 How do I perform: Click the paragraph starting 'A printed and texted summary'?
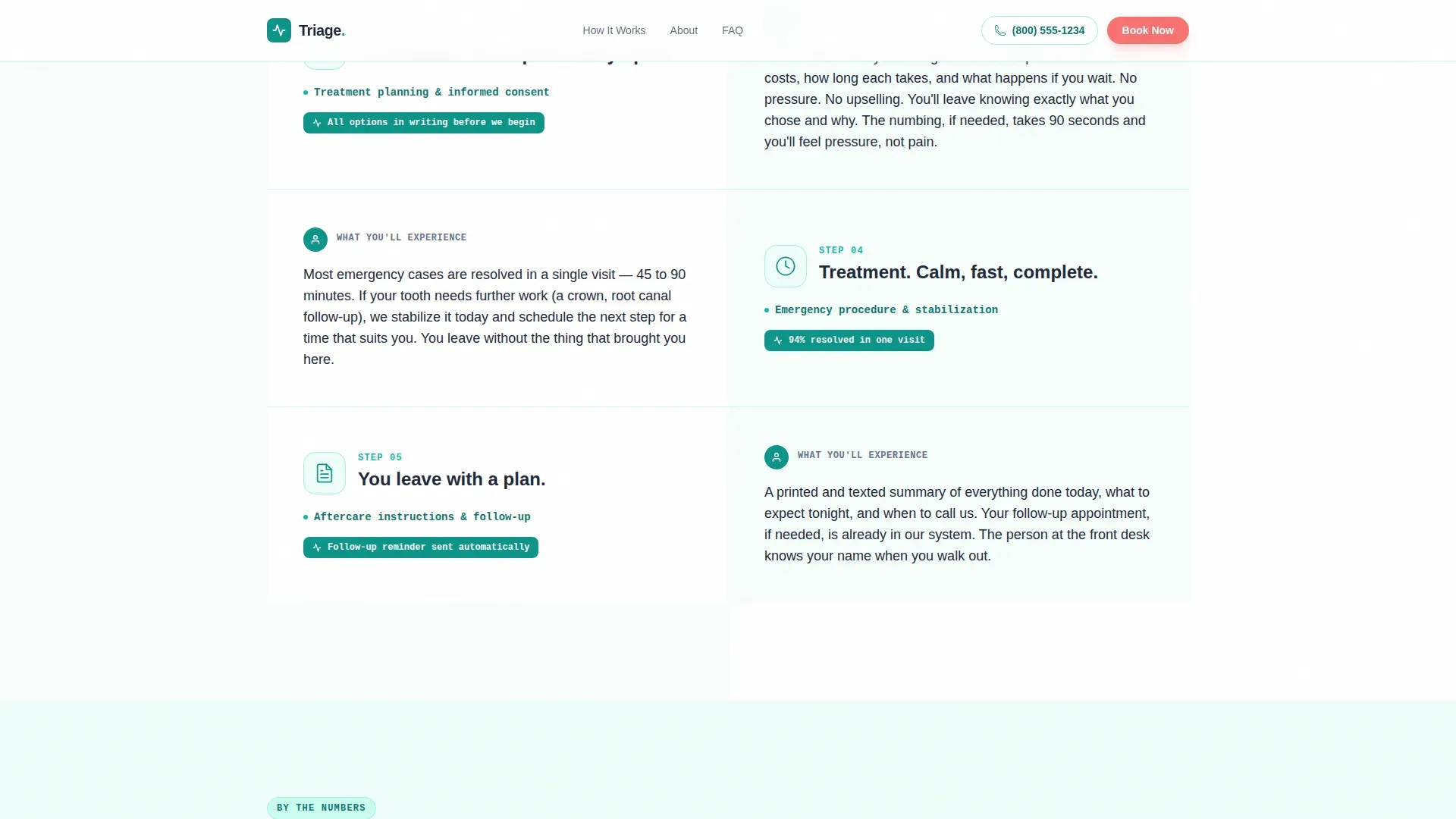click(x=957, y=524)
